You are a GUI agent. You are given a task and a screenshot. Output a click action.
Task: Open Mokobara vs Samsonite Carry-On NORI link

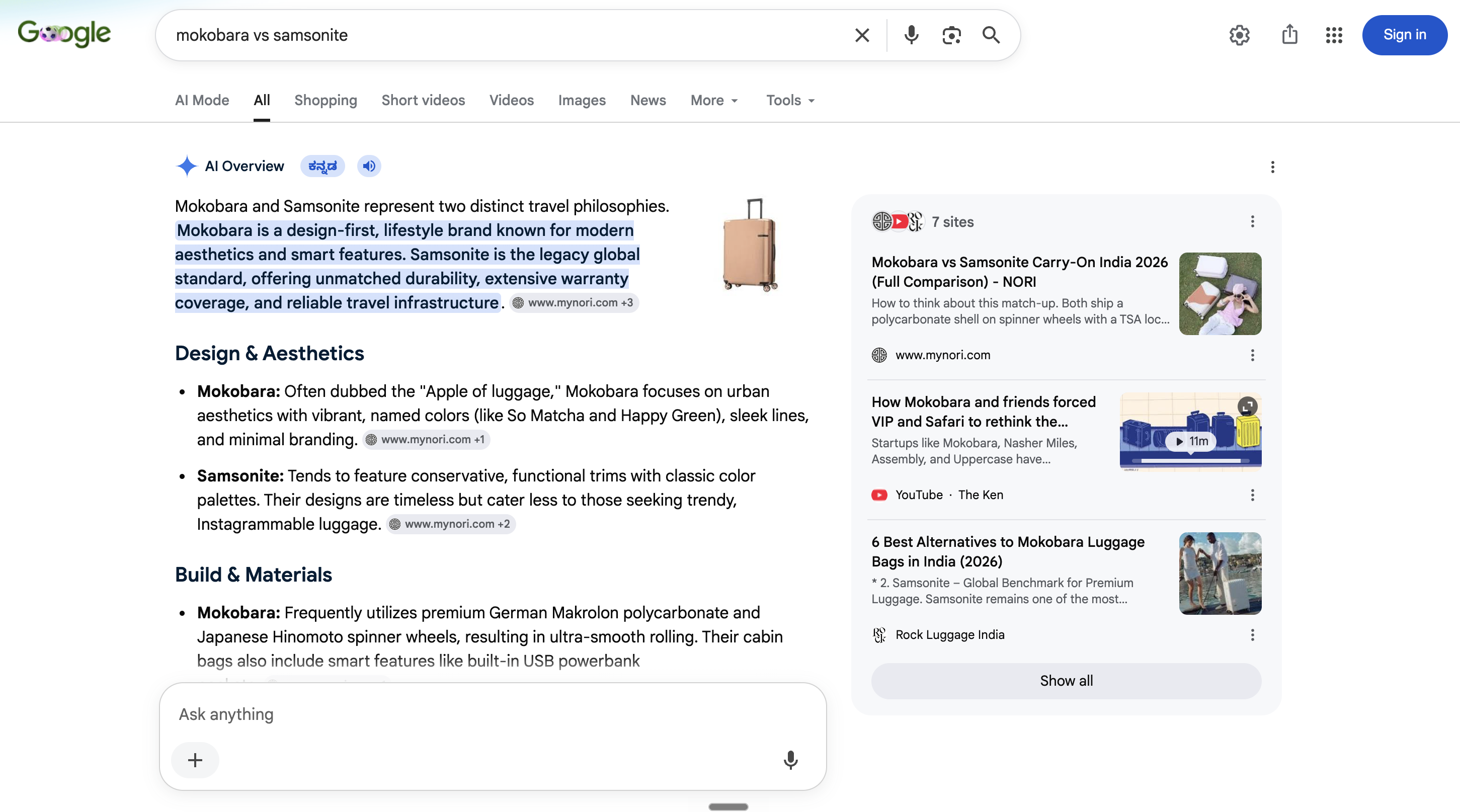(x=1019, y=272)
